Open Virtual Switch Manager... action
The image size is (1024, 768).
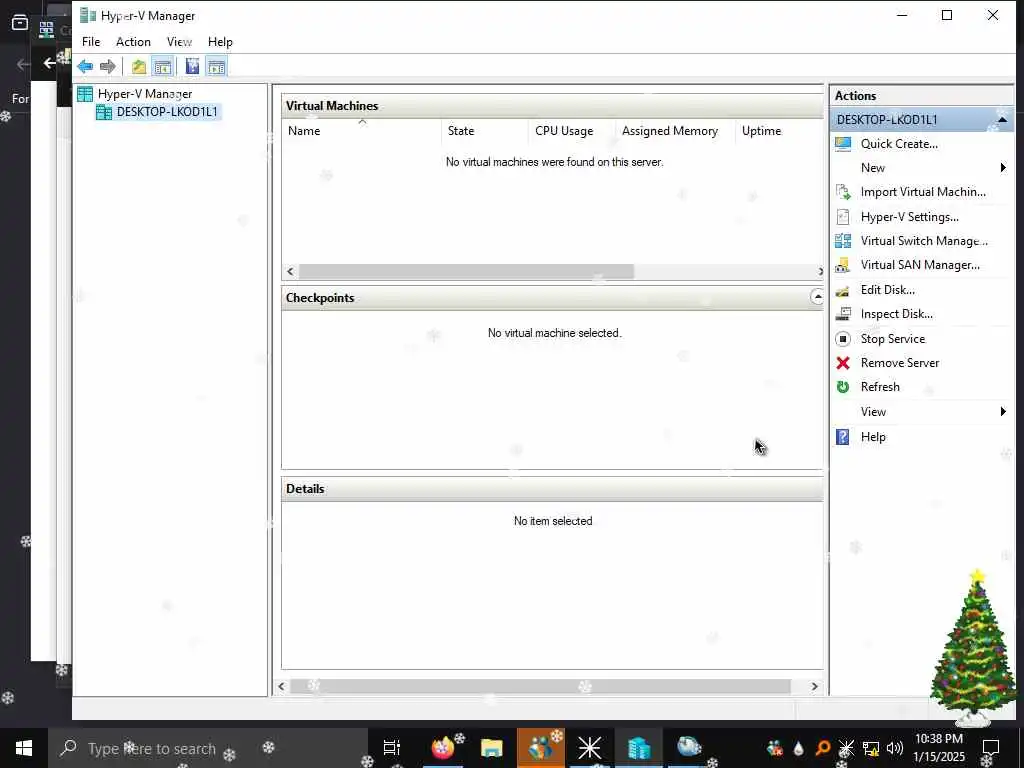[924, 241]
